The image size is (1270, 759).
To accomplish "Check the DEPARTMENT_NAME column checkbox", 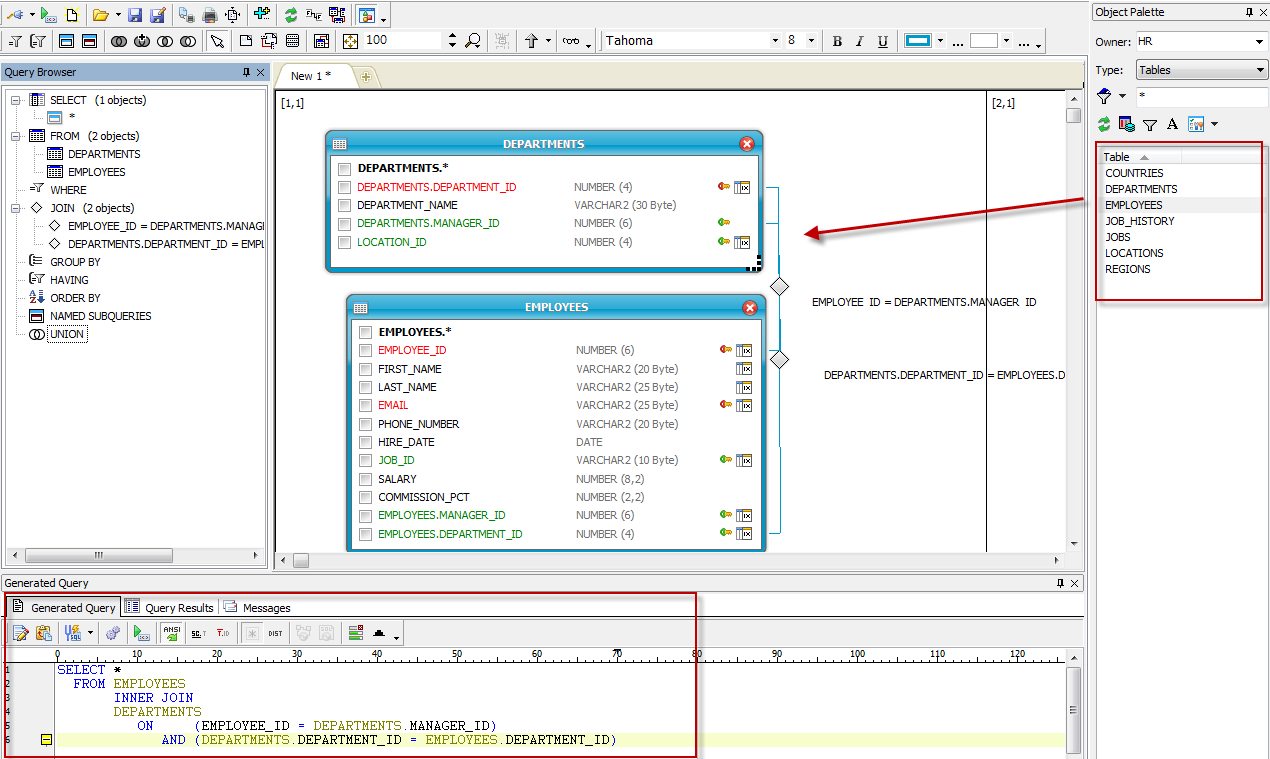I will 344,206.
